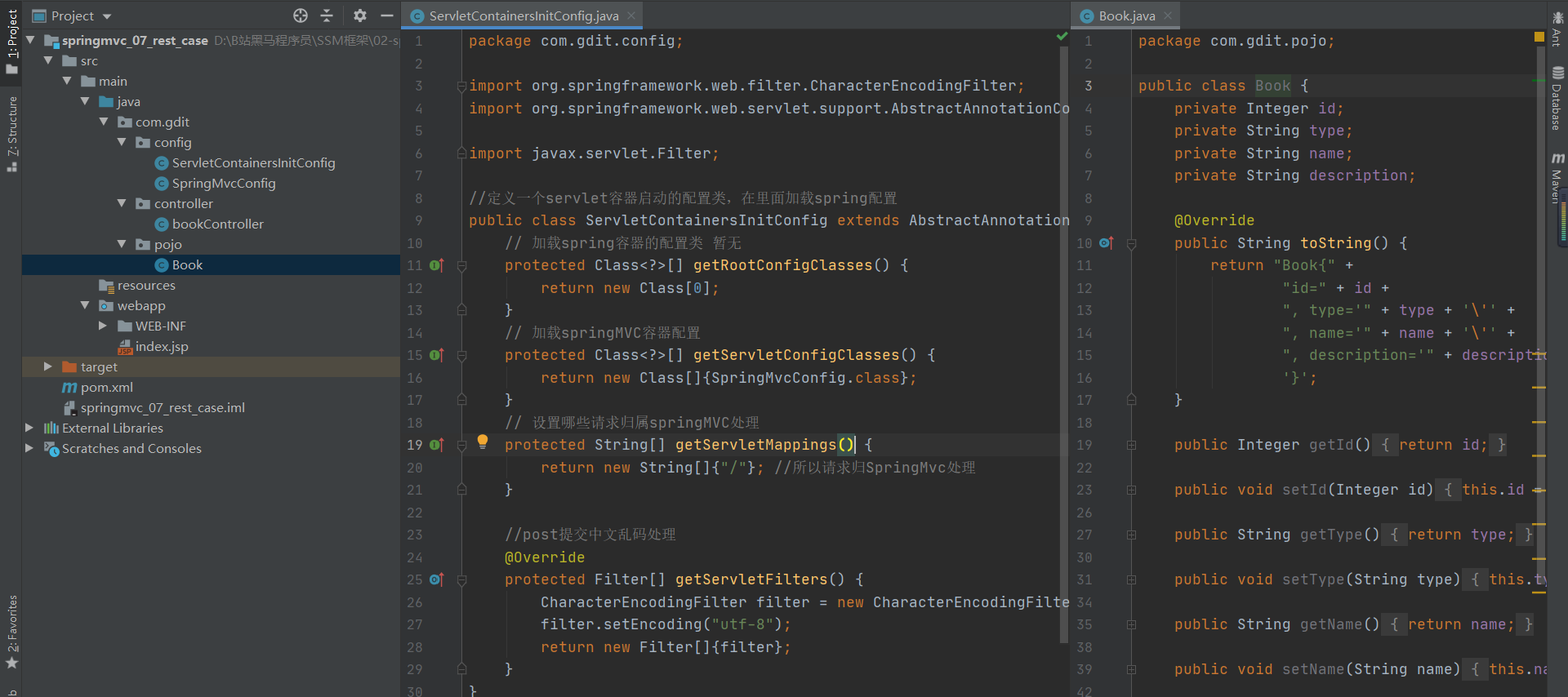Fold getRootConfigClasses method at line 11
Viewport: 1568px width, 697px height.
(462, 265)
